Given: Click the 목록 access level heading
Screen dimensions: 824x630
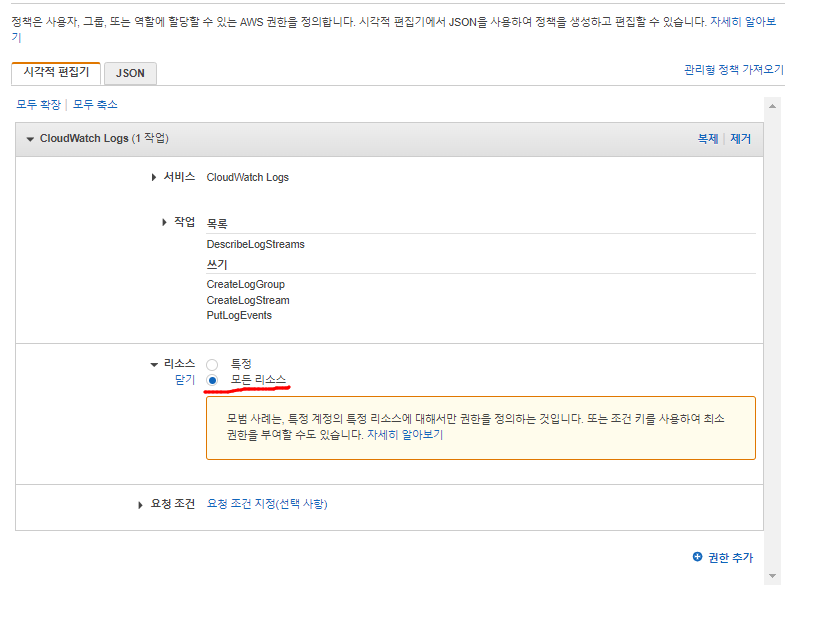Looking at the screenshot, I should click(x=217, y=224).
